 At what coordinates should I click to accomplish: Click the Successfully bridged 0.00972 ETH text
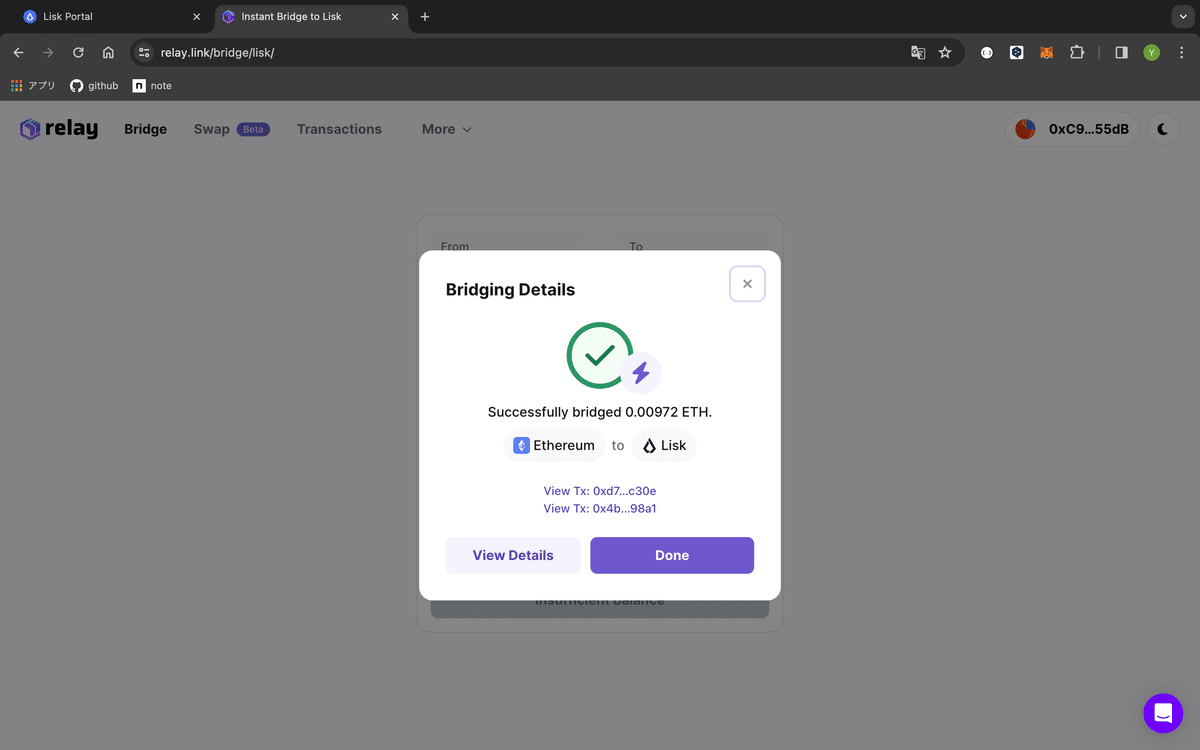coord(600,412)
